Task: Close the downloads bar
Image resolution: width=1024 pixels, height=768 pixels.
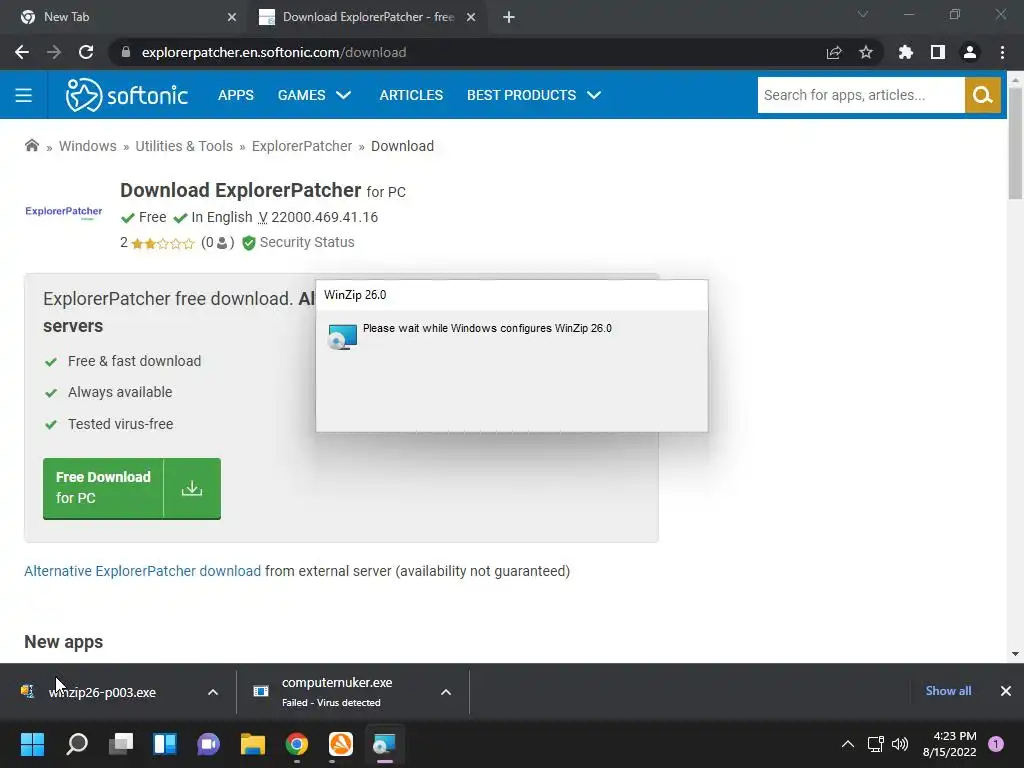Action: point(1006,691)
